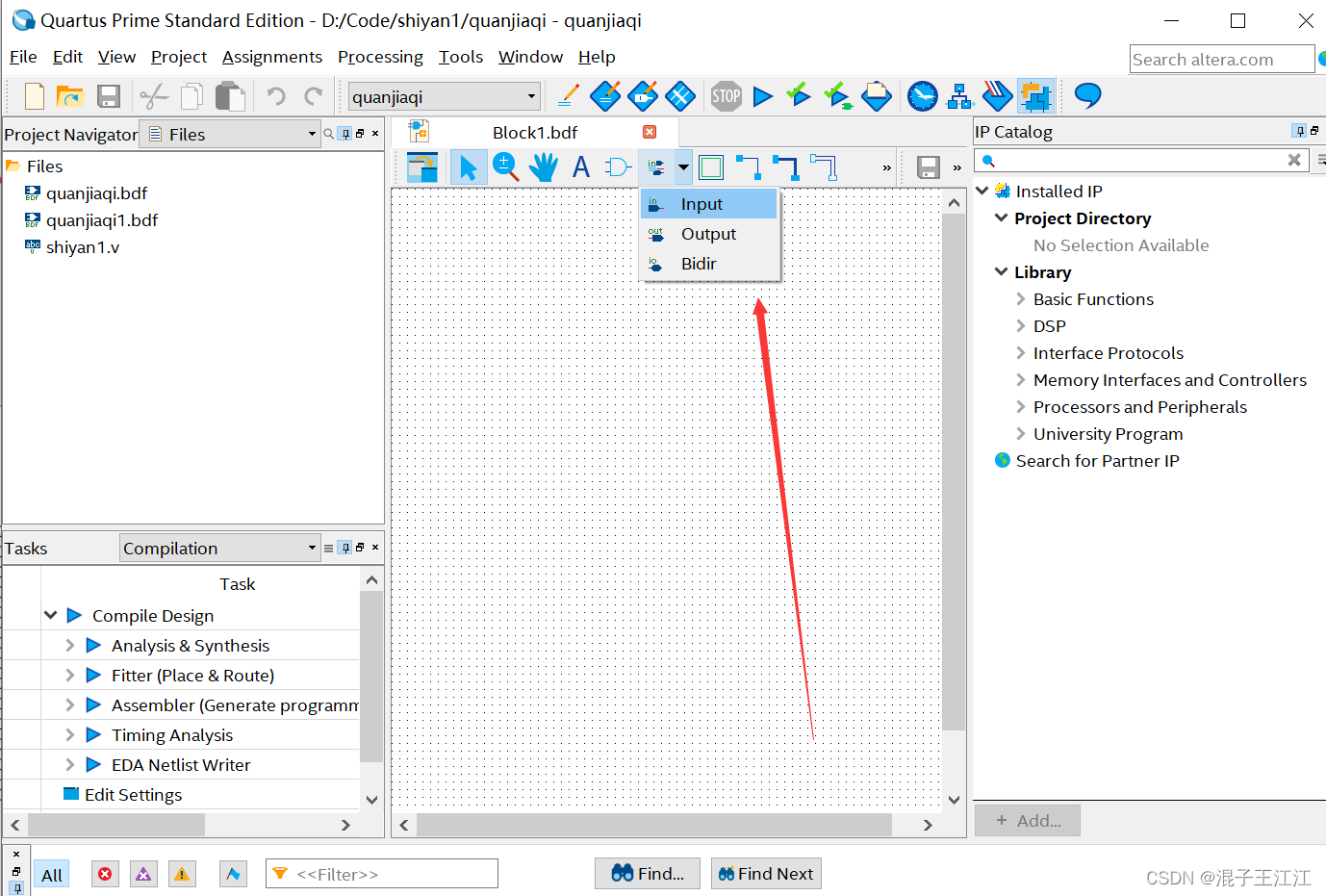Select the Block tool green rectangle
This screenshot has height=896, width=1326.
tap(711, 167)
